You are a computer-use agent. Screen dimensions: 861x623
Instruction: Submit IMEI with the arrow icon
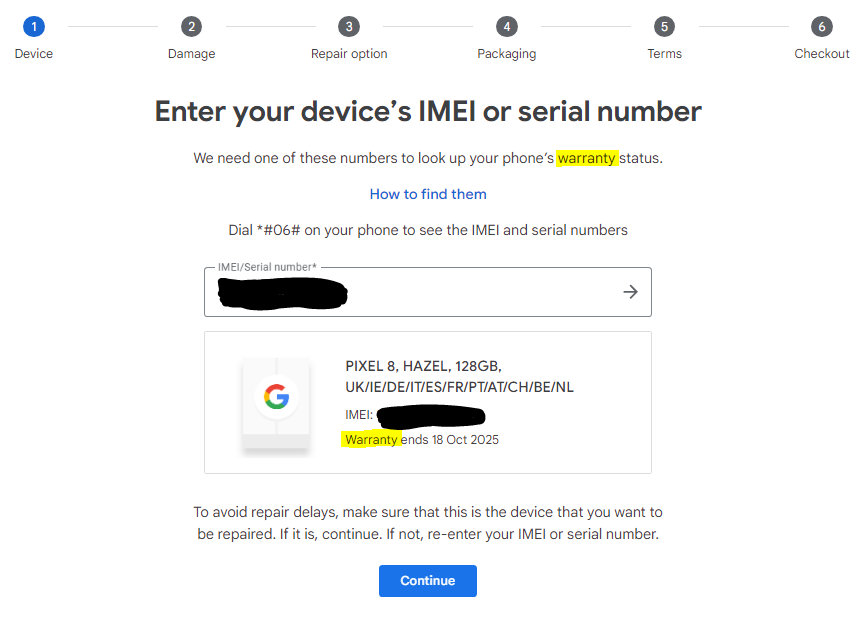(630, 292)
